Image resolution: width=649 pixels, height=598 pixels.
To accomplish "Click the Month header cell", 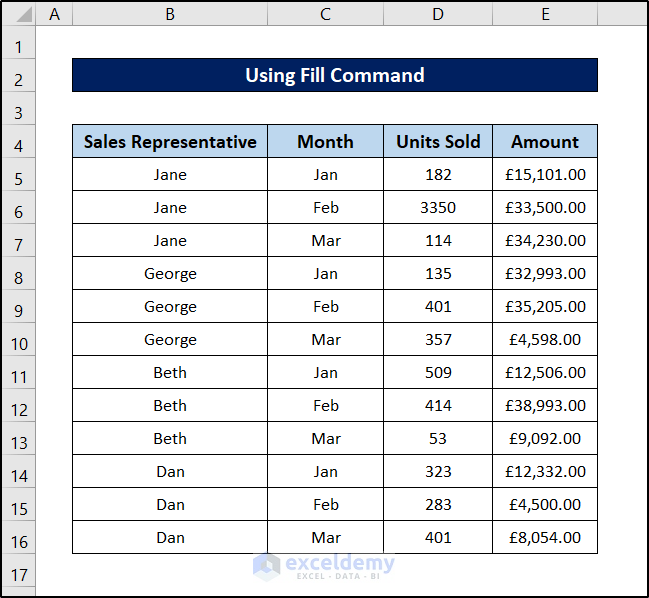I will (x=325, y=142).
